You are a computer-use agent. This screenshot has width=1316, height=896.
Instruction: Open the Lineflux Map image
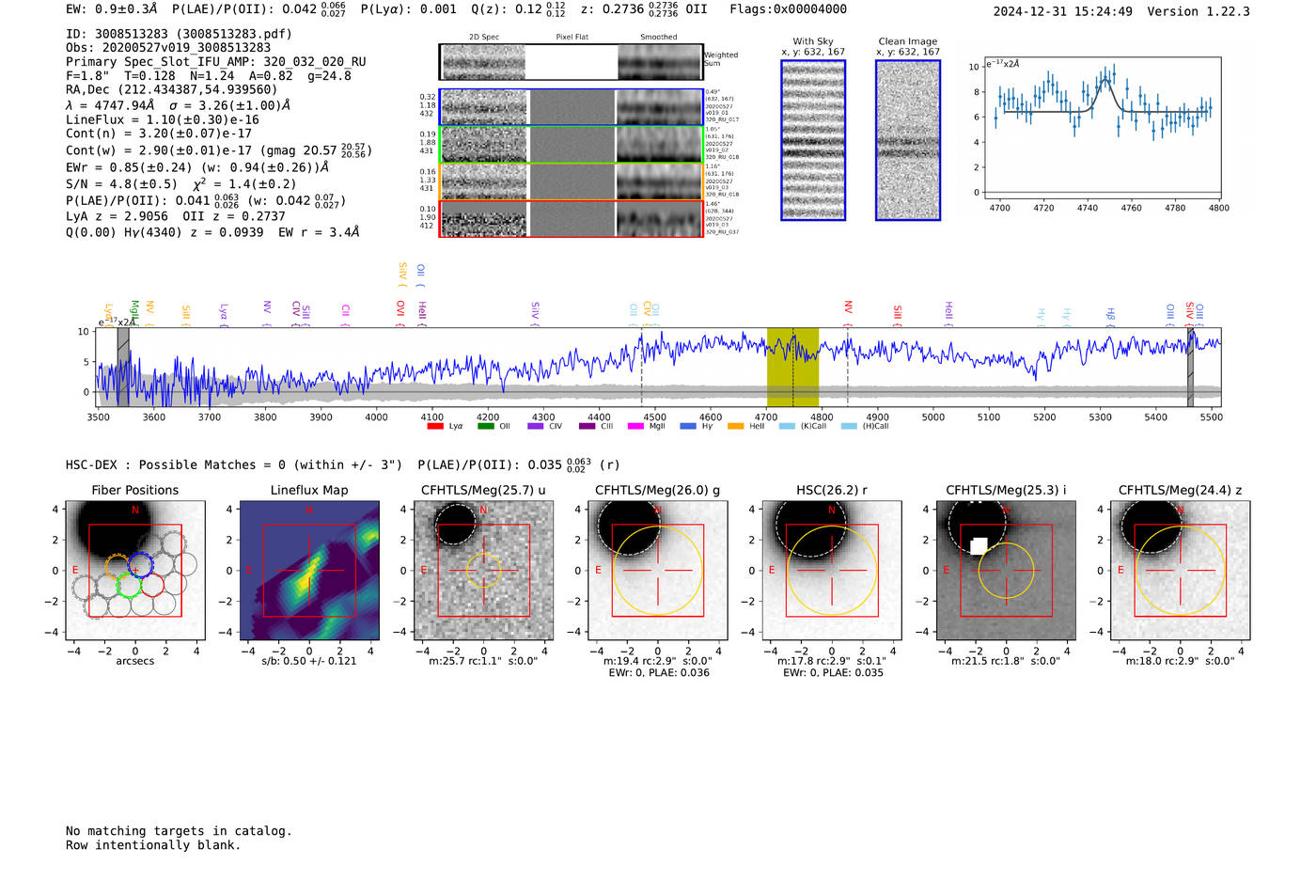[x=309, y=571]
